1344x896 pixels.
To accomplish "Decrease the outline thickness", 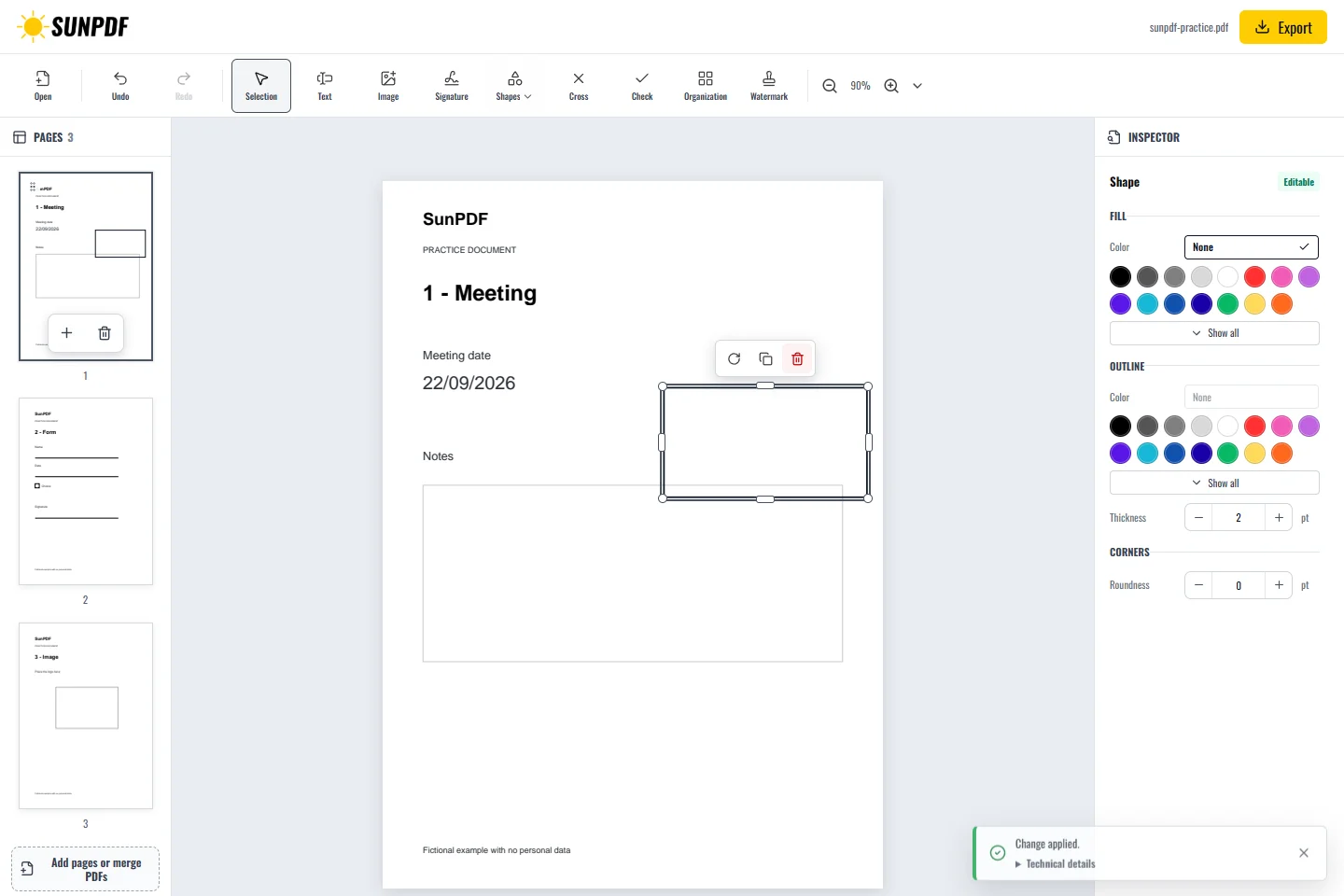I will [1198, 518].
